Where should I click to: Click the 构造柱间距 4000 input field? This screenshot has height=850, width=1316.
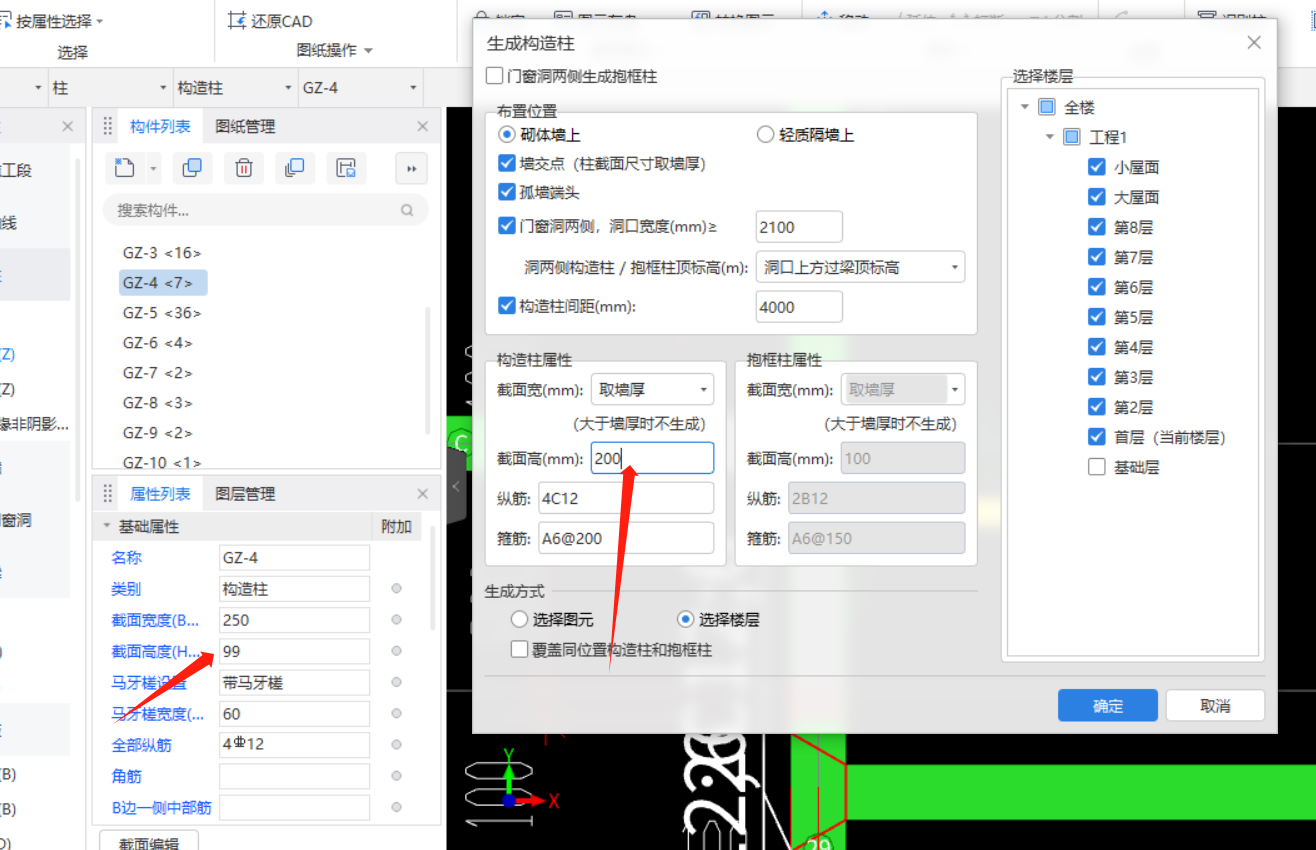799,307
